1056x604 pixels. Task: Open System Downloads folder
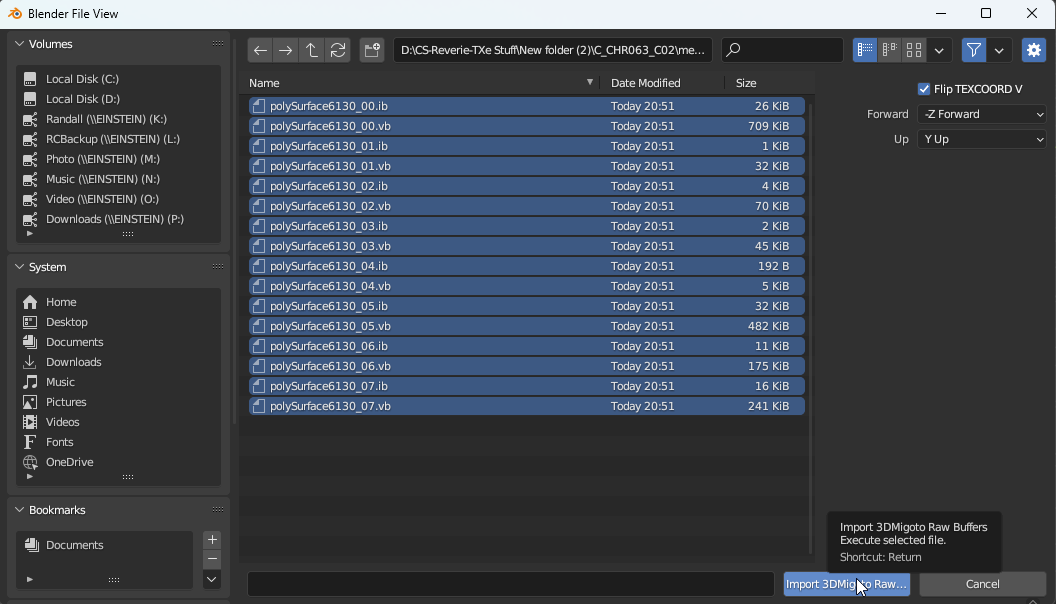119,362
